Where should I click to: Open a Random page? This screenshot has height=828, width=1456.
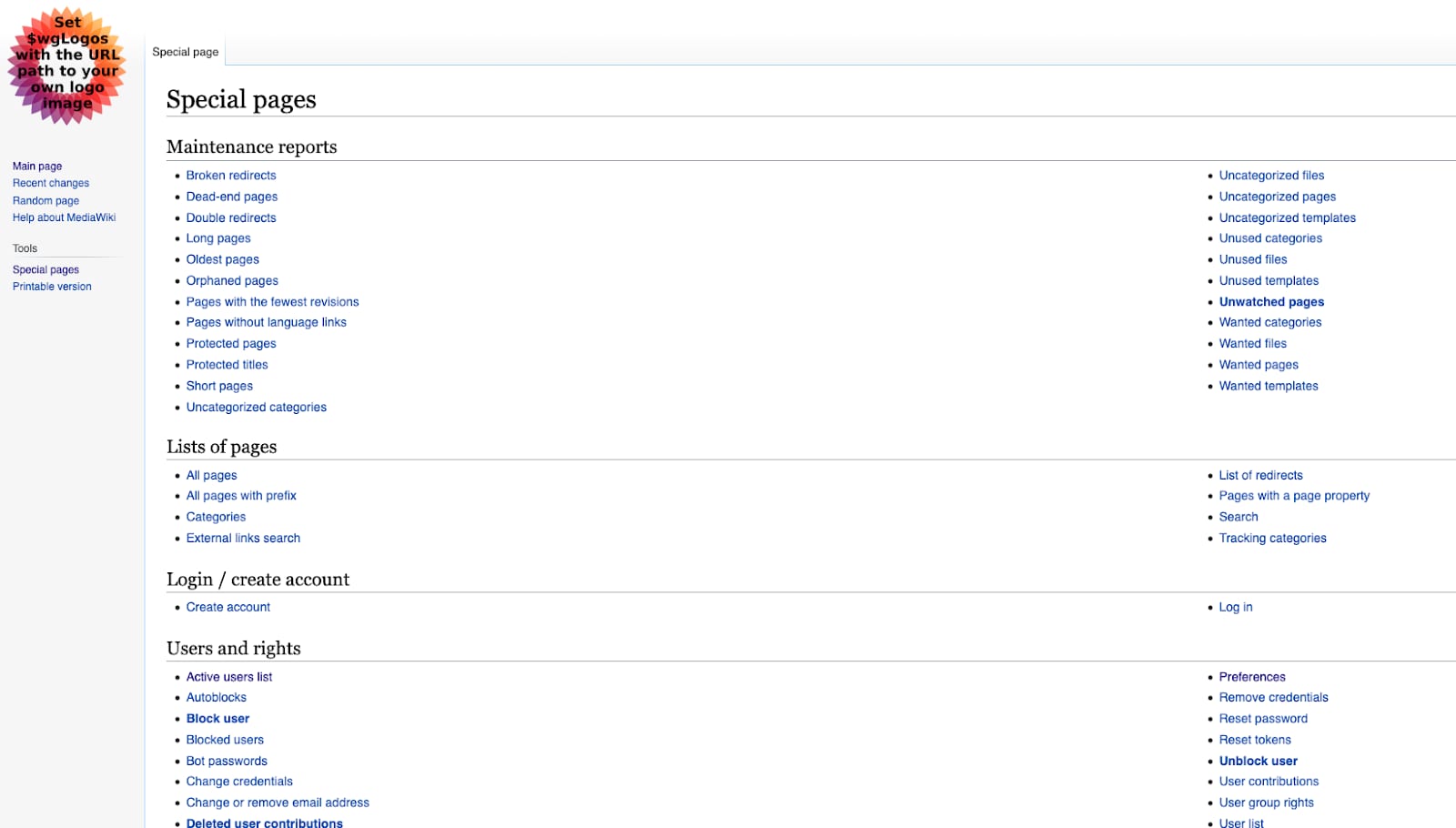tap(45, 200)
